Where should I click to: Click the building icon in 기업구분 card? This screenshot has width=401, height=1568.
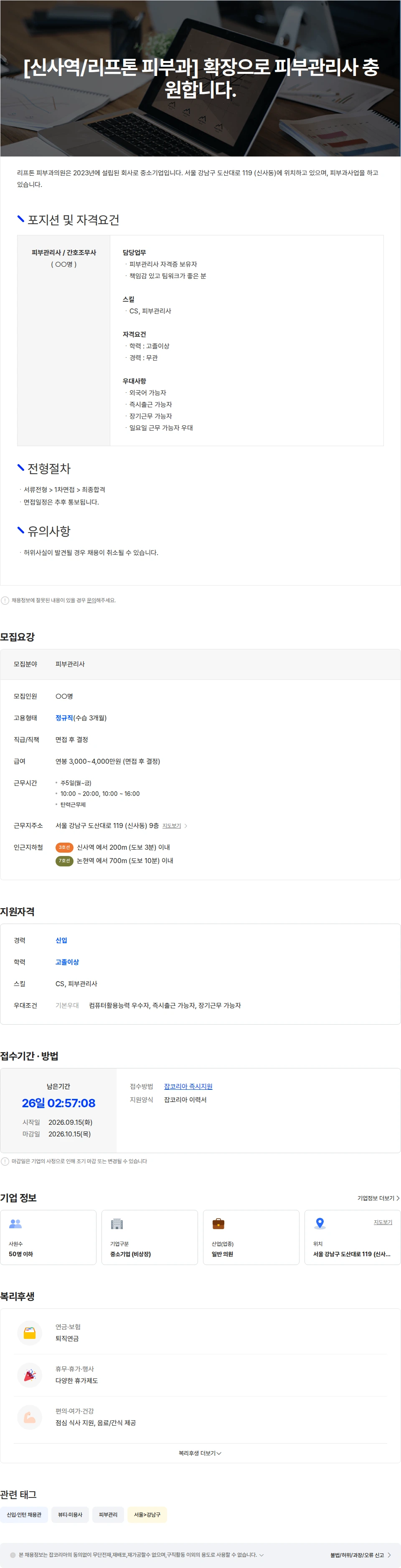point(117,1224)
